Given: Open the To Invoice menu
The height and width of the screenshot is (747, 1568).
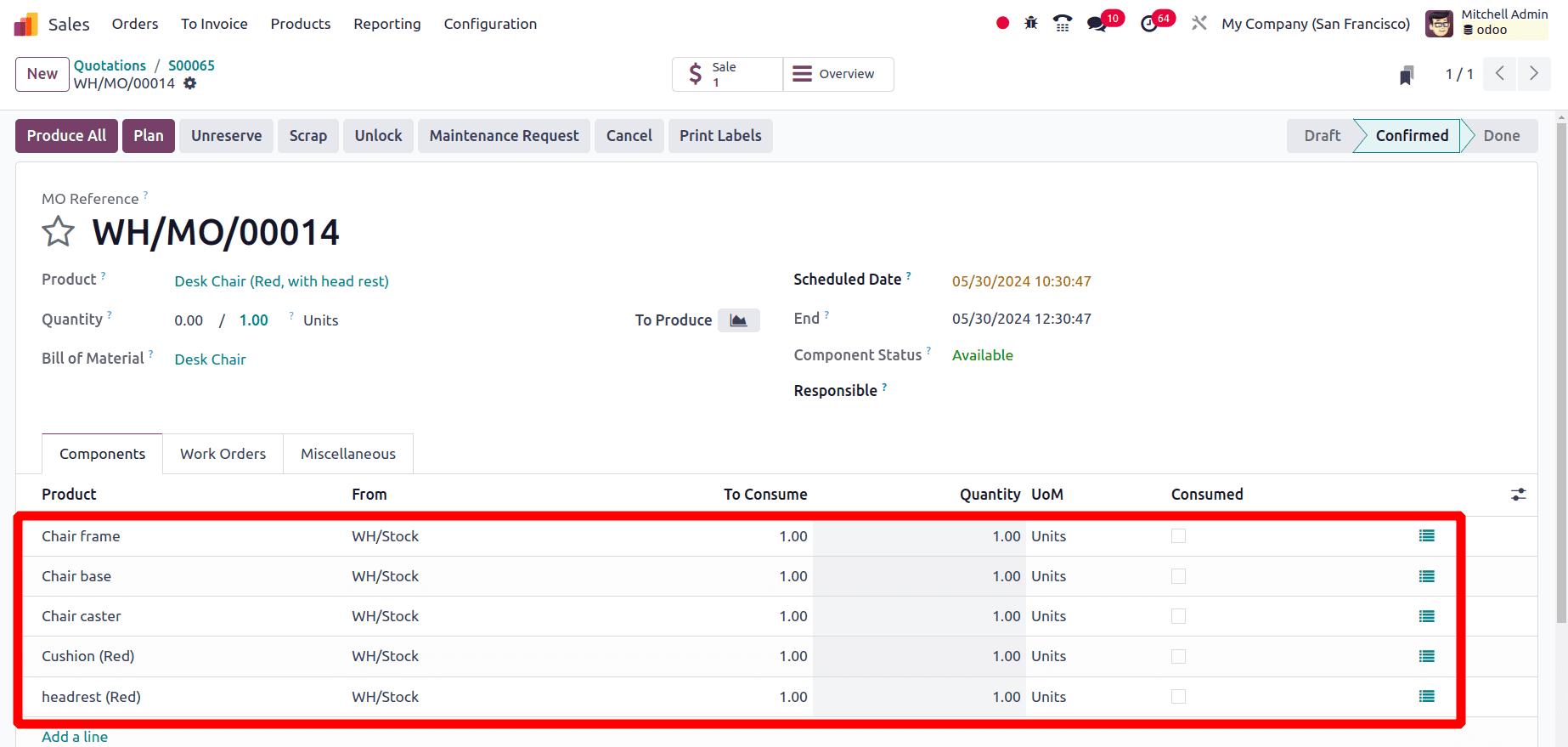Looking at the screenshot, I should pos(214,24).
